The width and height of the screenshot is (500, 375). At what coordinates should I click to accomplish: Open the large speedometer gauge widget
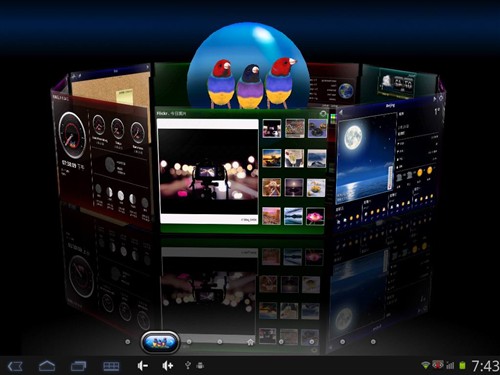pyautogui.click(x=72, y=135)
